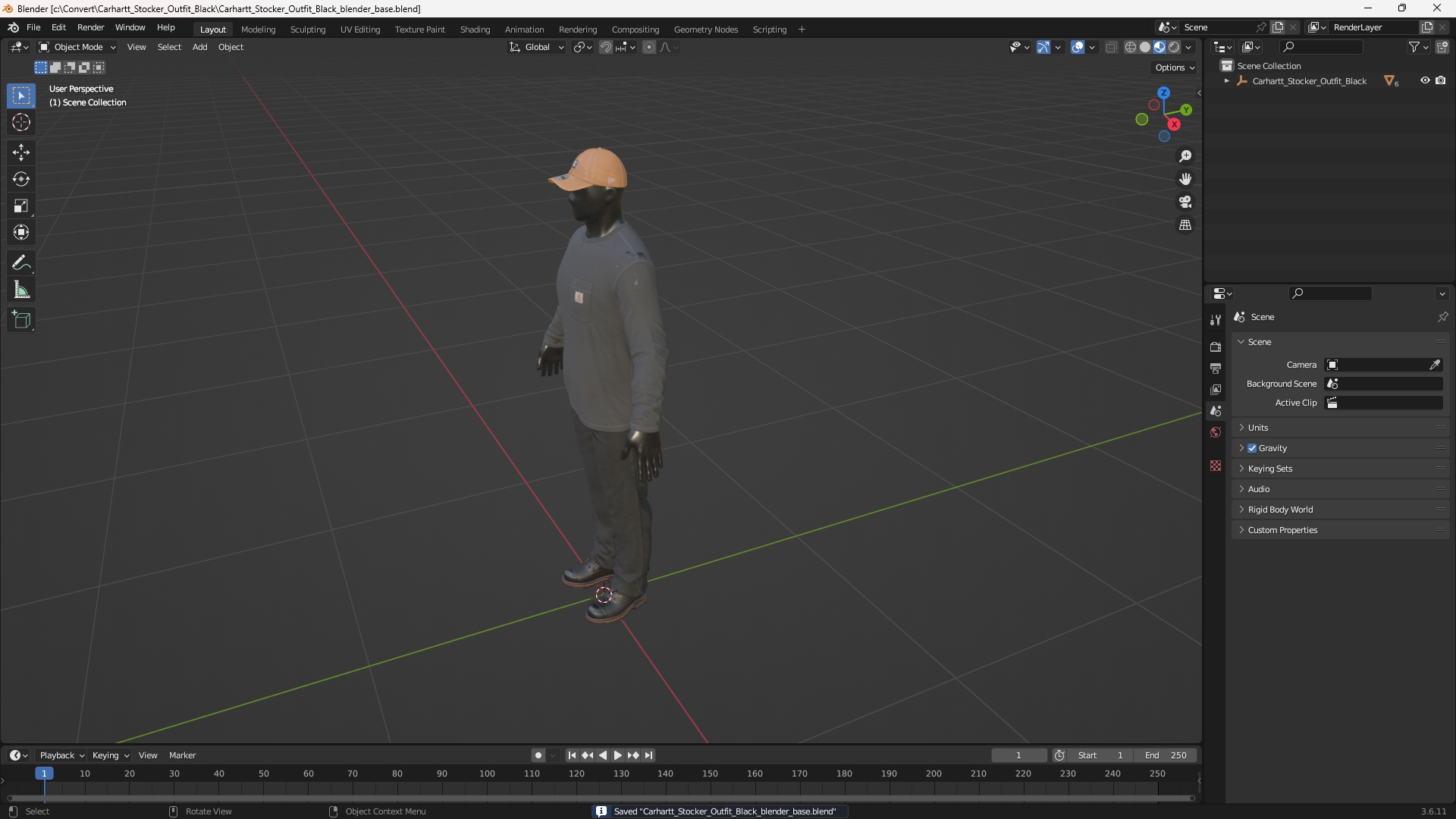This screenshot has height=819, width=1456.
Task: Select the Annotate tool
Action: [21, 263]
